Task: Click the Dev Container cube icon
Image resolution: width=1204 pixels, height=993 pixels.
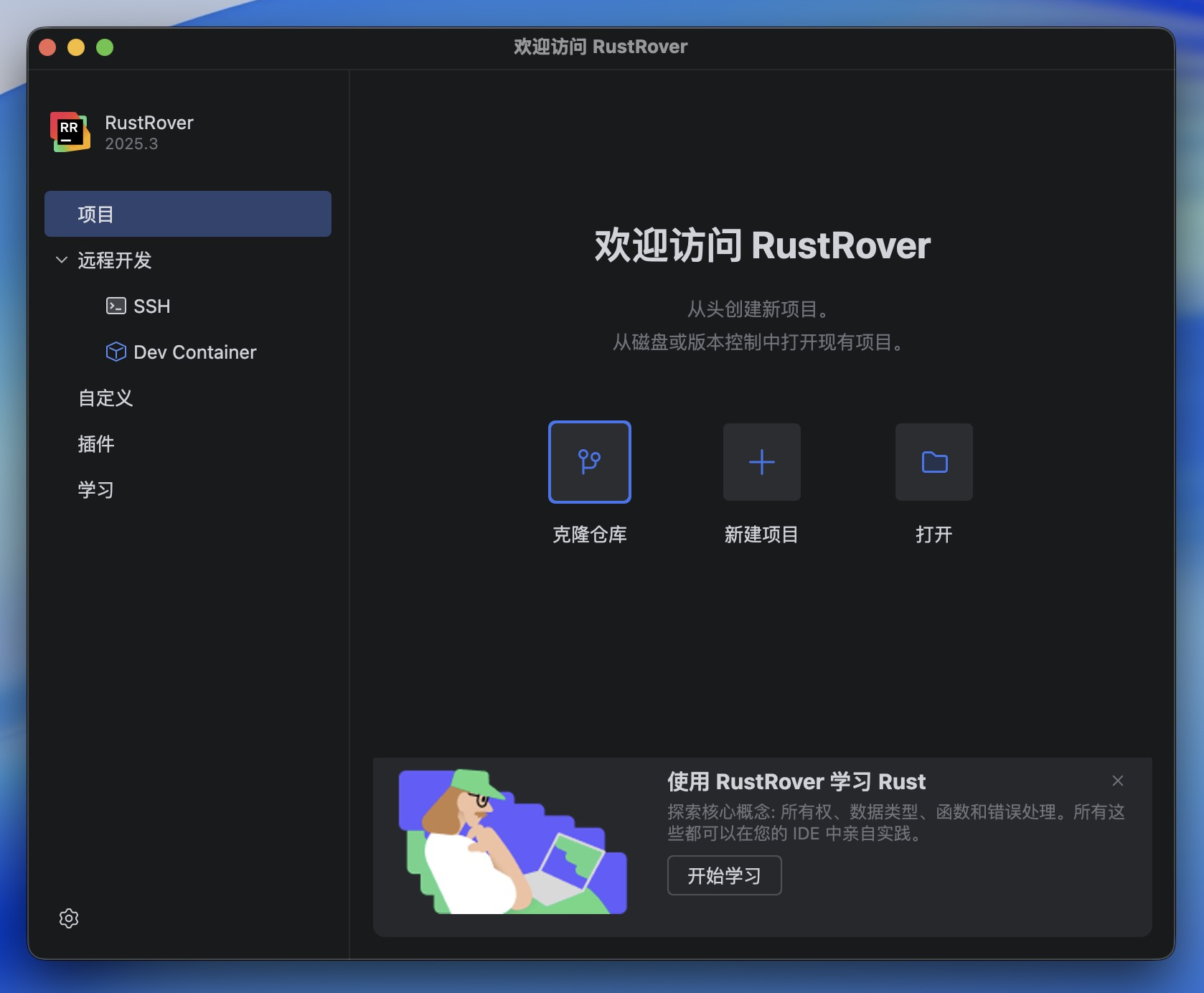Action: (x=116, y=352)
